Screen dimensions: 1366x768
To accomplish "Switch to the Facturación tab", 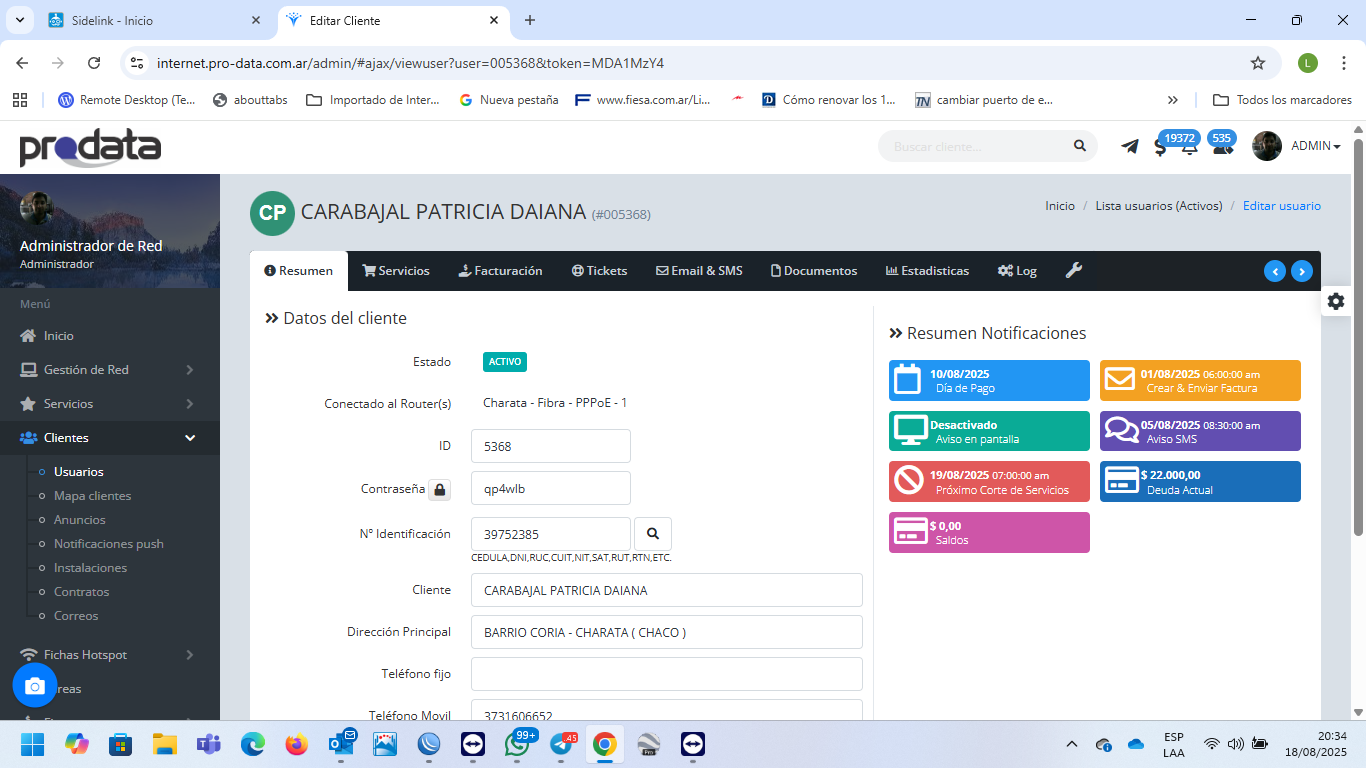I will tap(500, 271).
